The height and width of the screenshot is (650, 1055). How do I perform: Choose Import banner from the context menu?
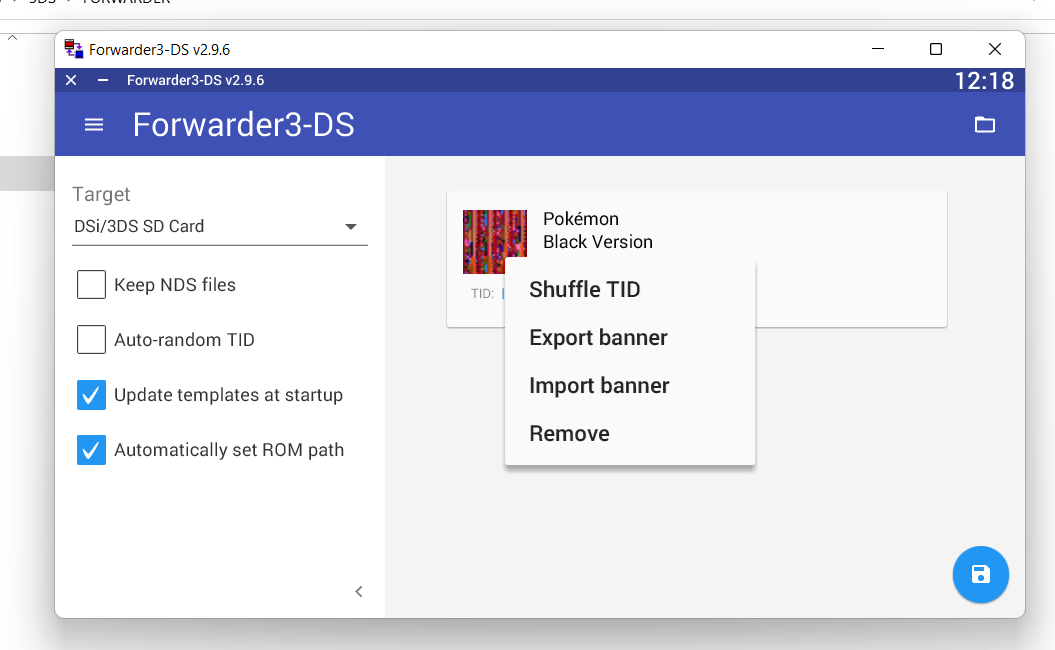coord(630,386)
